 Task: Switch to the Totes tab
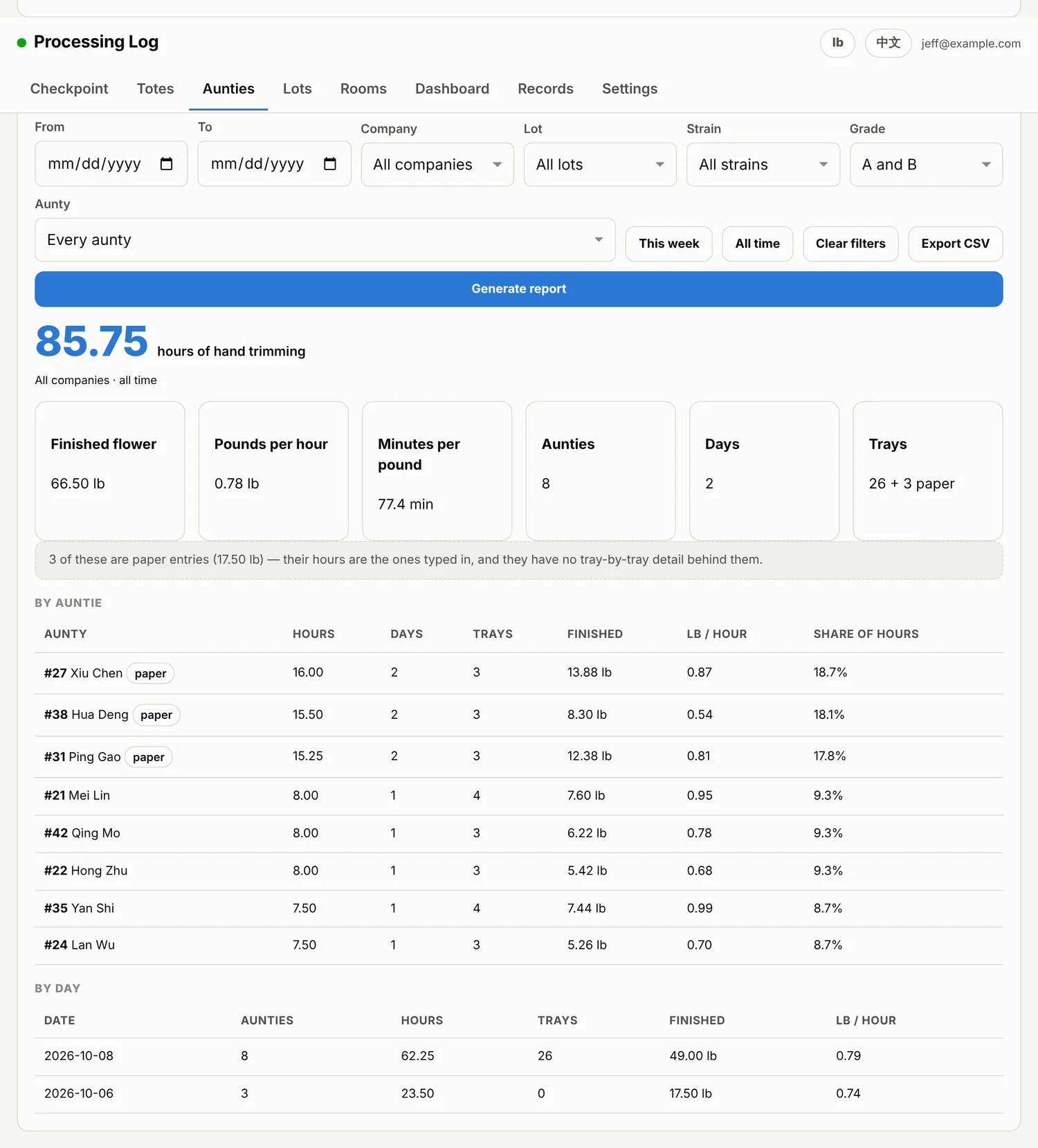coord(155,89)
